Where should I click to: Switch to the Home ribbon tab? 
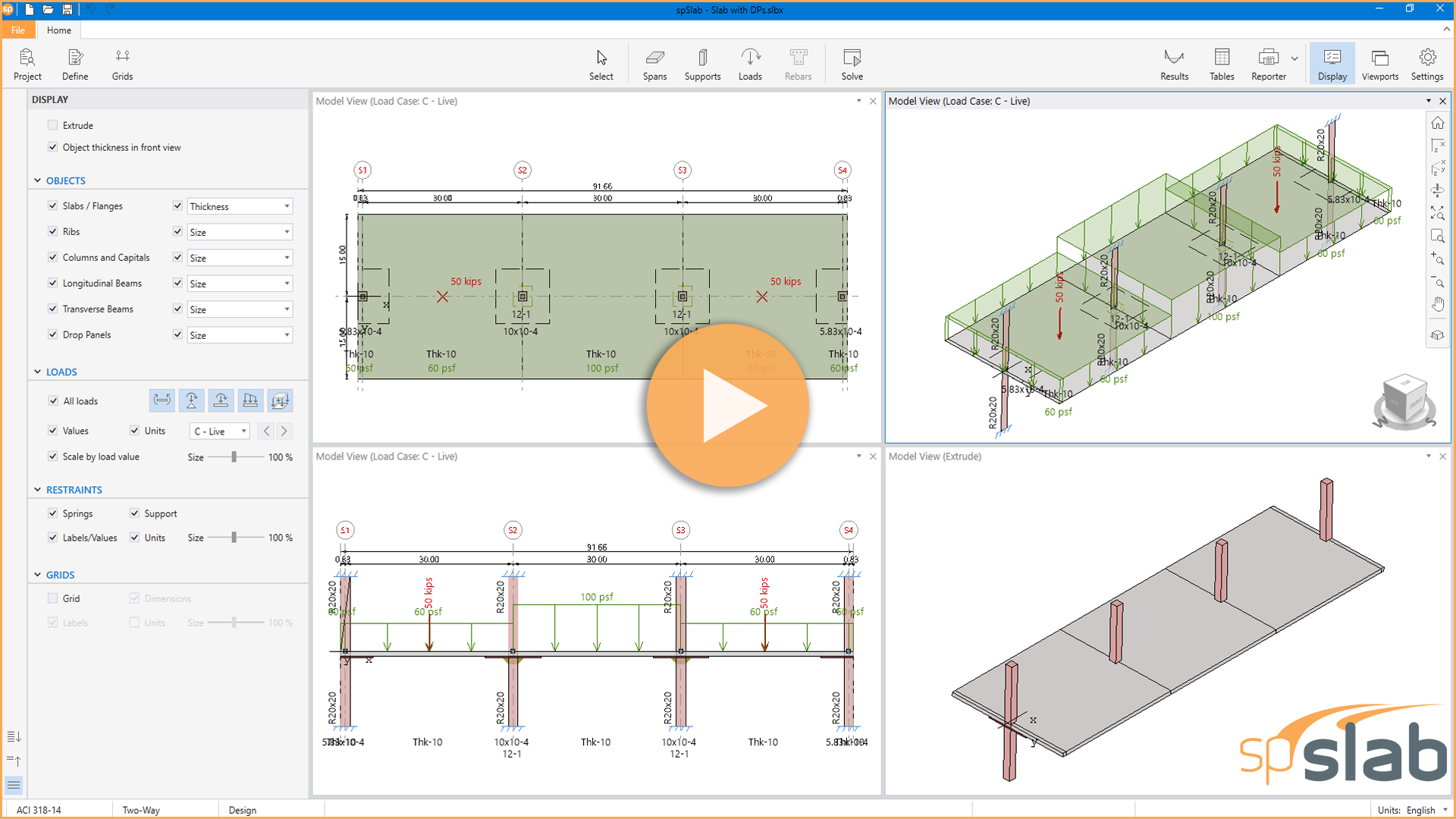(58, 30)
